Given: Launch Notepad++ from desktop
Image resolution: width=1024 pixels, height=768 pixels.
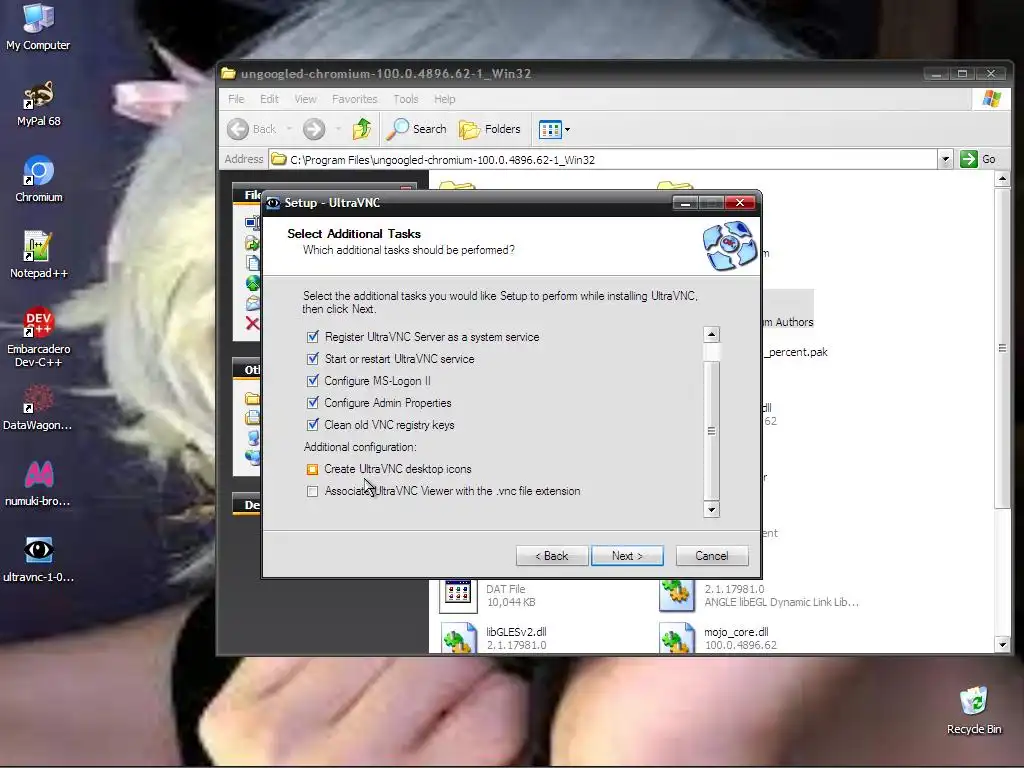Looking at the screenshot, I should pyautogui.click(x=39, y=255).
